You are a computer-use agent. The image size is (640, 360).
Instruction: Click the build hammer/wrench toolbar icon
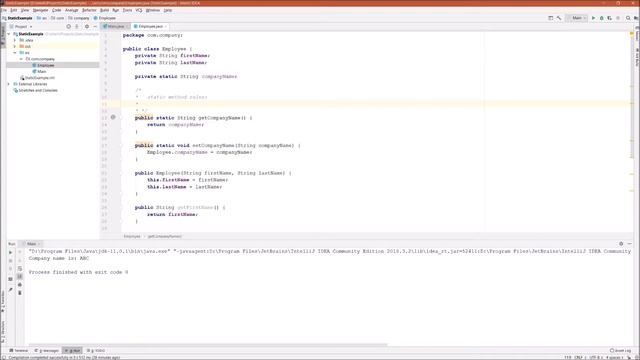click(559, 18)
